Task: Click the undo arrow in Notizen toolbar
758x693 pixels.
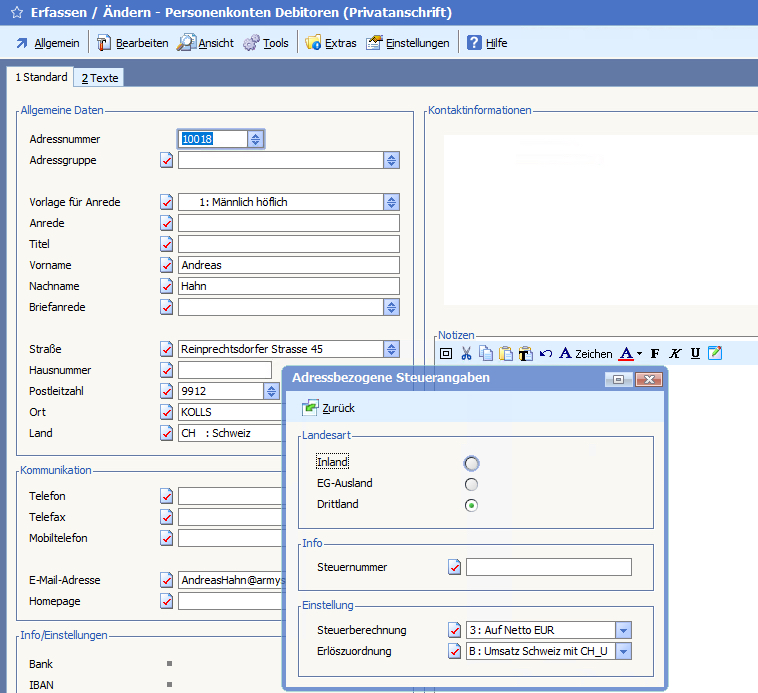Action: click(x=545, y=353)
